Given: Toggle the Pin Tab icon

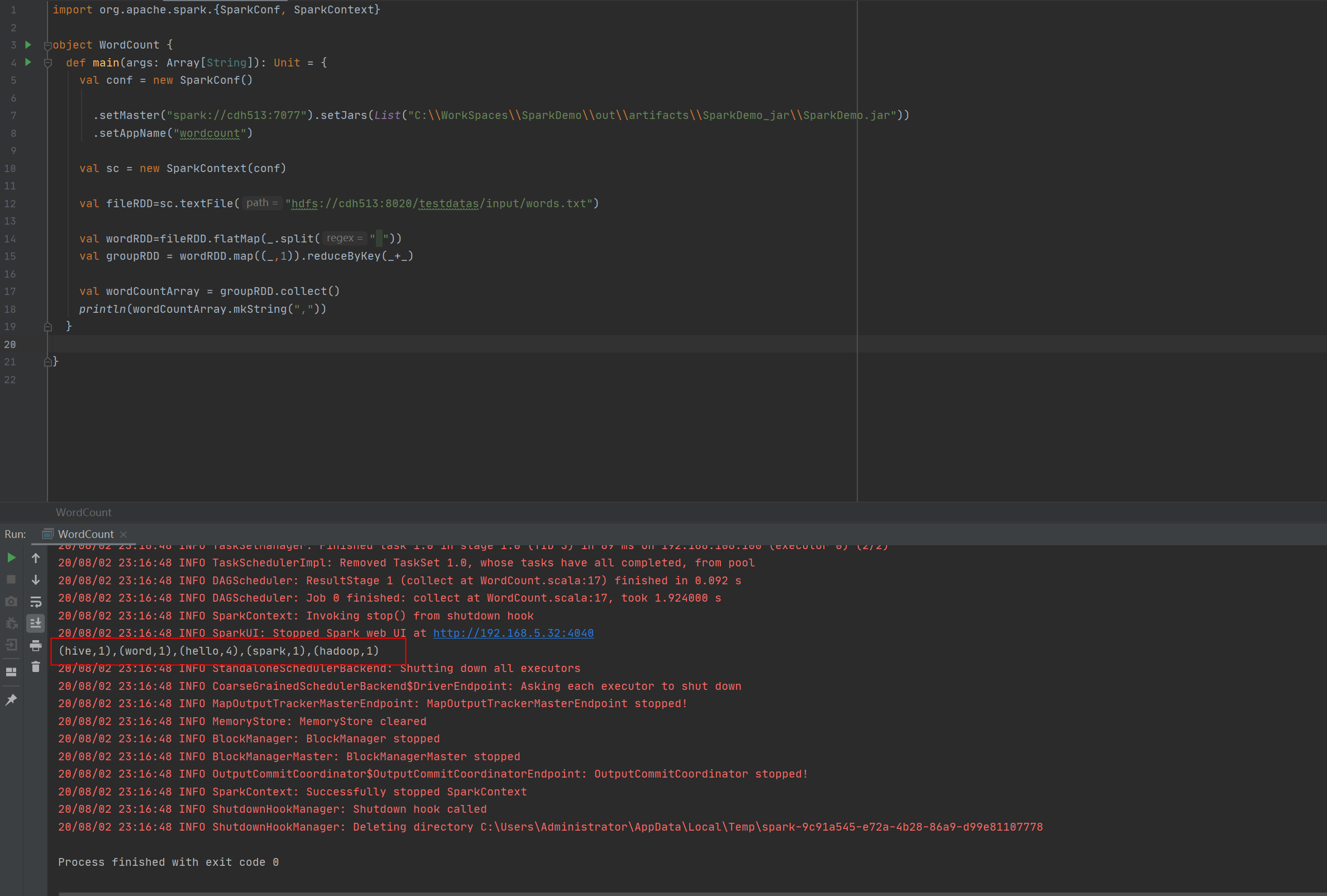Looking at the screenshot, I should (11, 699).
